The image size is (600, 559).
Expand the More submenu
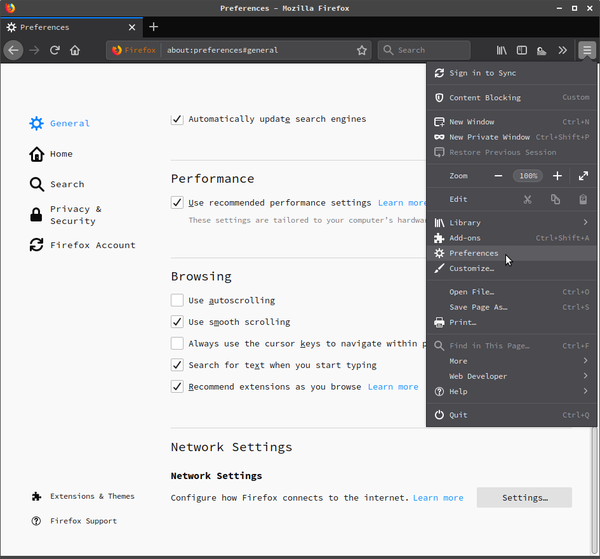pyautogui.click(x=512, y=361)
